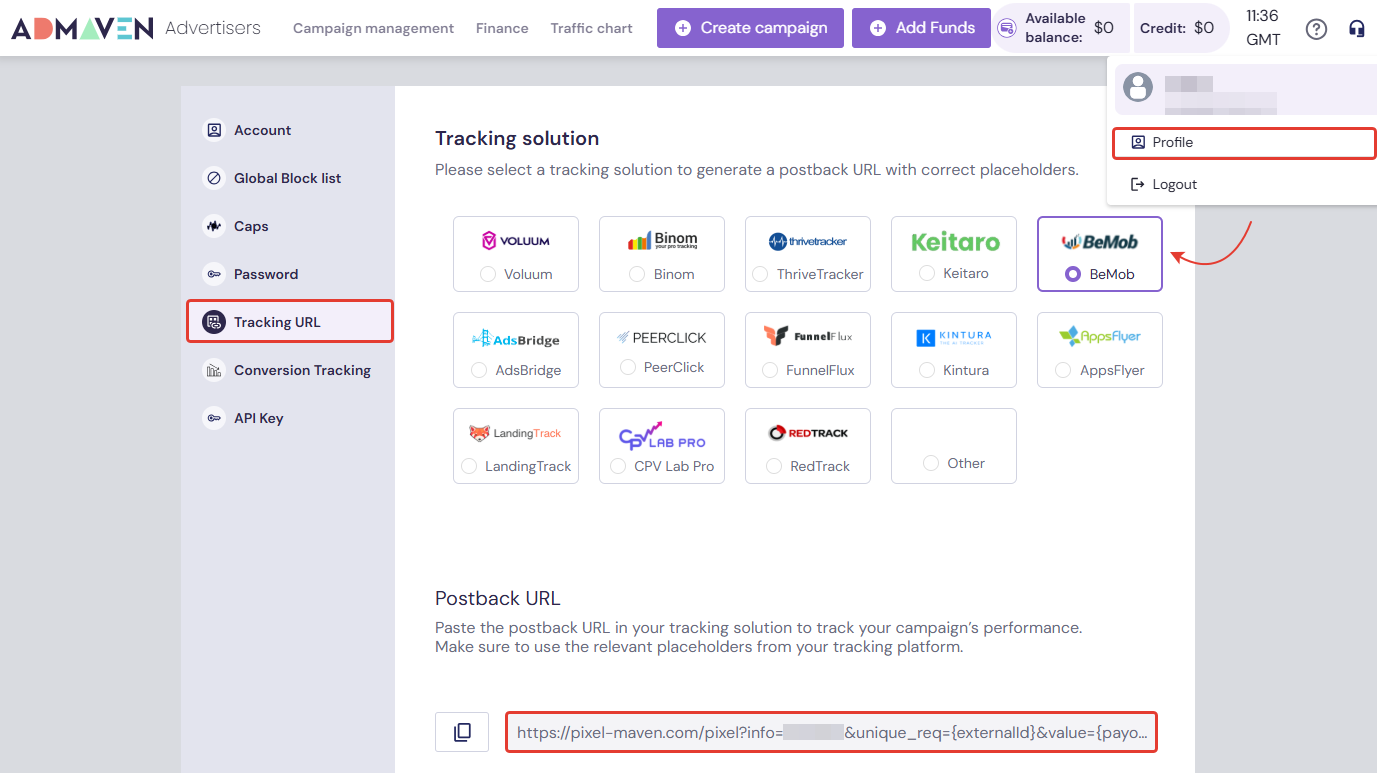Viewport: 1377px width, 773px height.
Task: Click the Advertisers label in header
Action: [213, 28]
